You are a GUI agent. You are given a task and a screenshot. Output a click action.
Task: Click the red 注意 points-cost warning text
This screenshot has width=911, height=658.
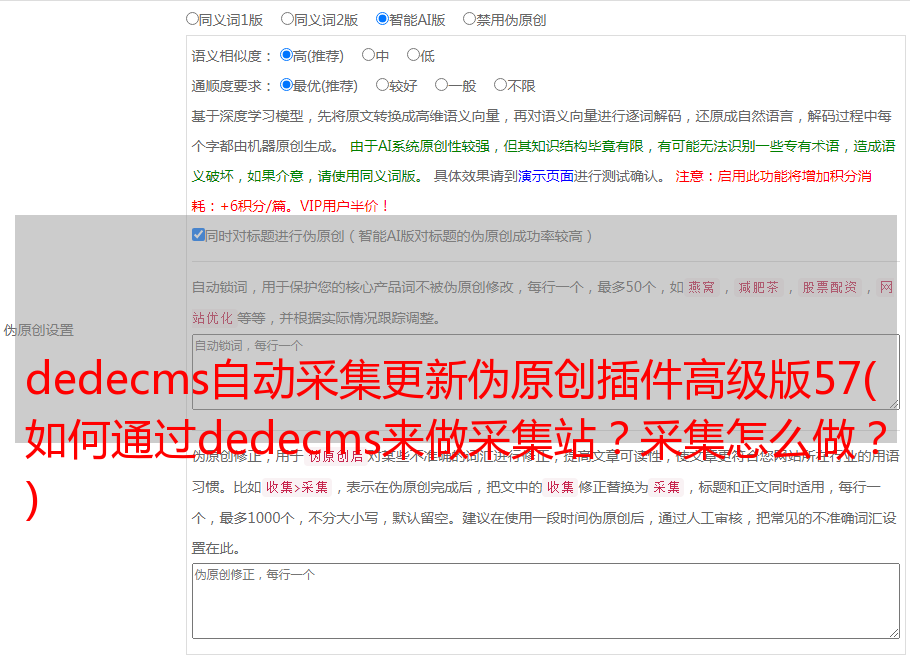[x=532, y=190]
